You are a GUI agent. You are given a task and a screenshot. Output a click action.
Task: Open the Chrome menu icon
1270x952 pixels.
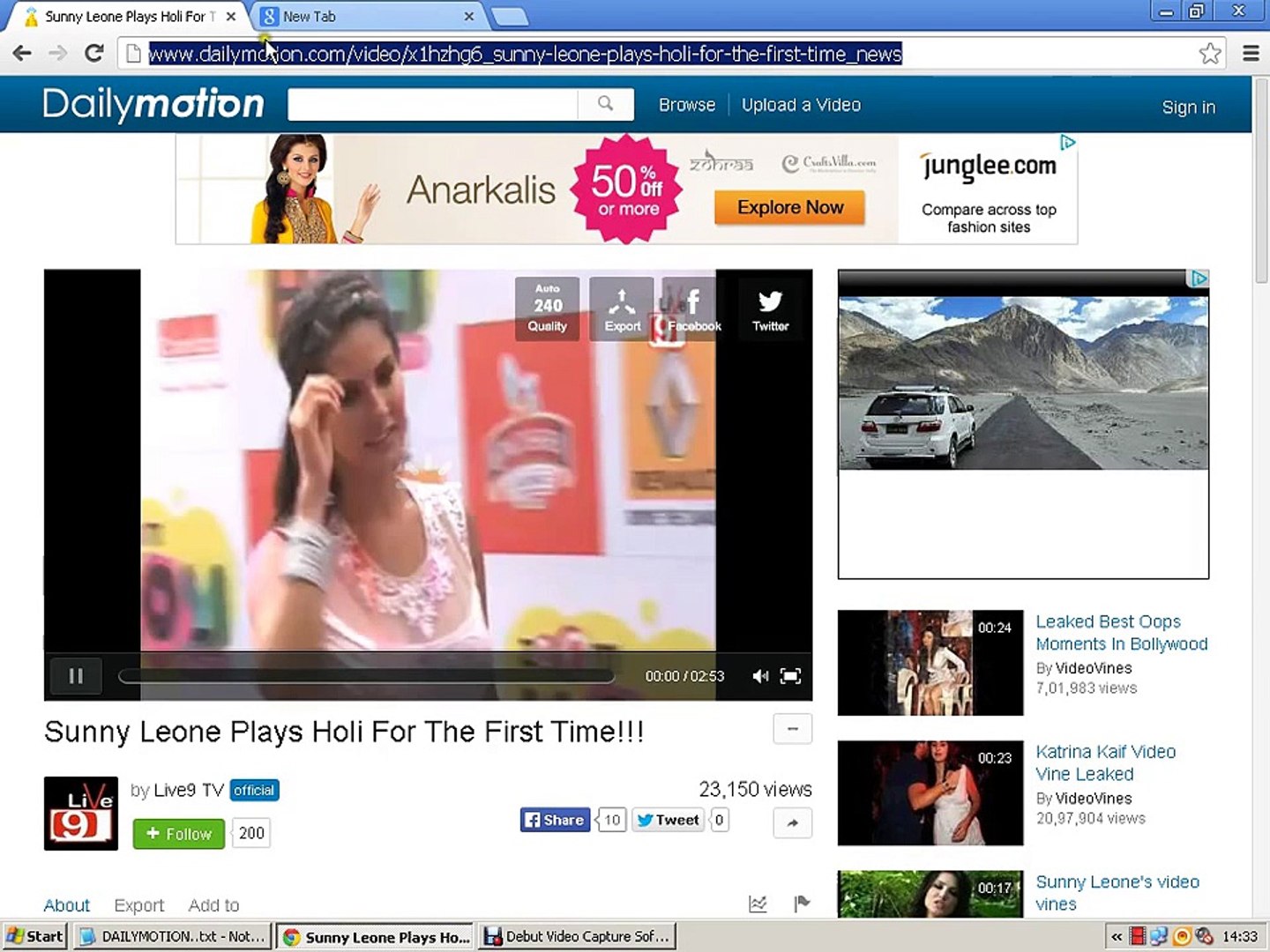coord(1251,53)
